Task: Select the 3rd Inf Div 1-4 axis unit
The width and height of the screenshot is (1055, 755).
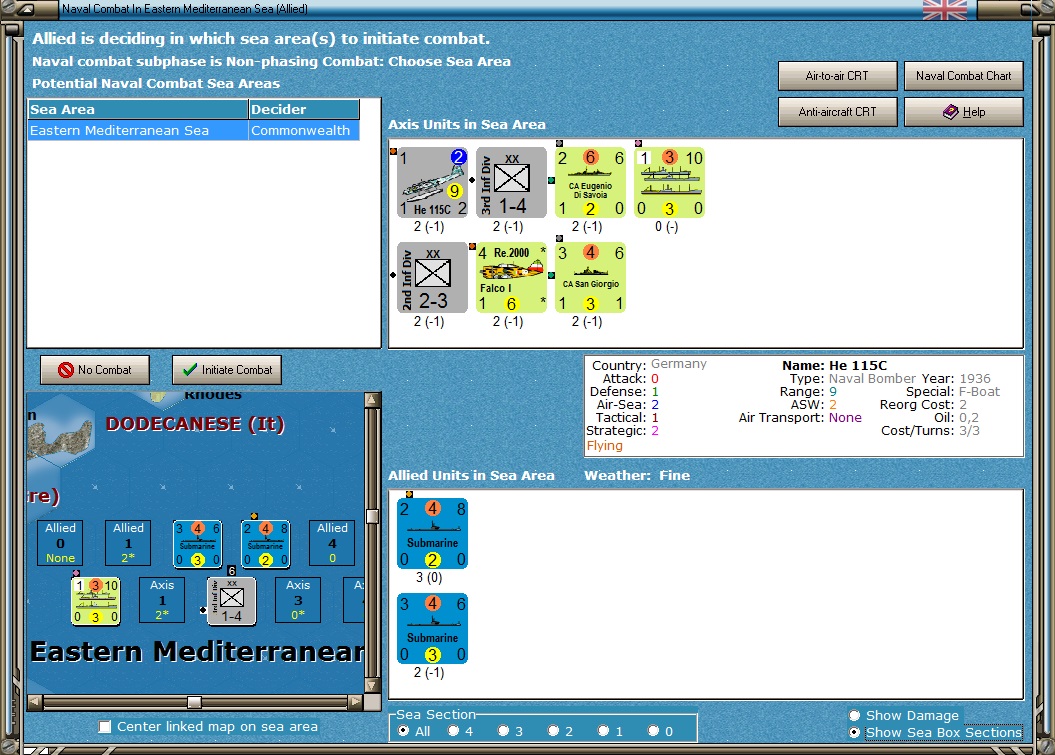Action: point(511,182)
